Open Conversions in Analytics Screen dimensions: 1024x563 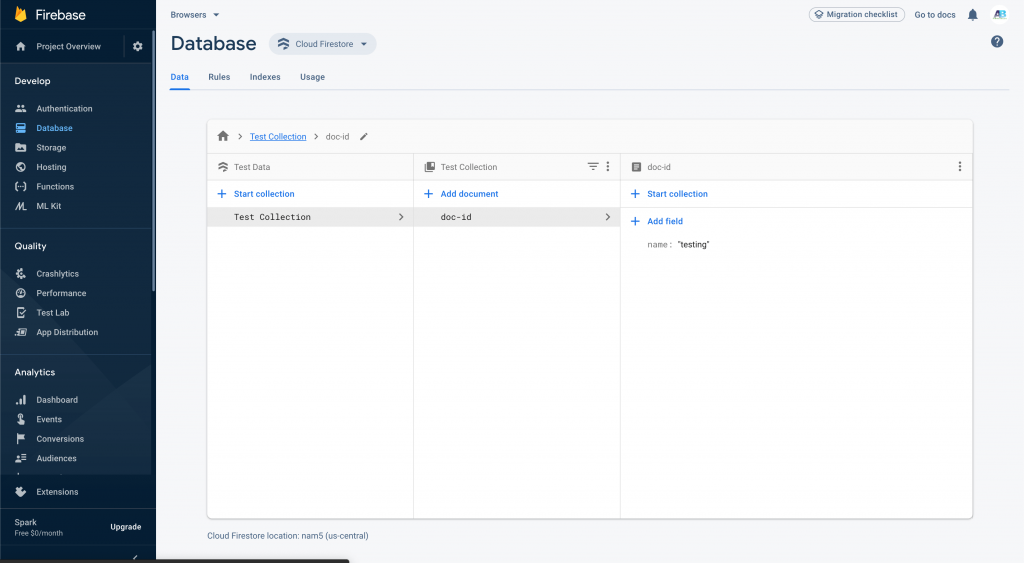[60, 439]
